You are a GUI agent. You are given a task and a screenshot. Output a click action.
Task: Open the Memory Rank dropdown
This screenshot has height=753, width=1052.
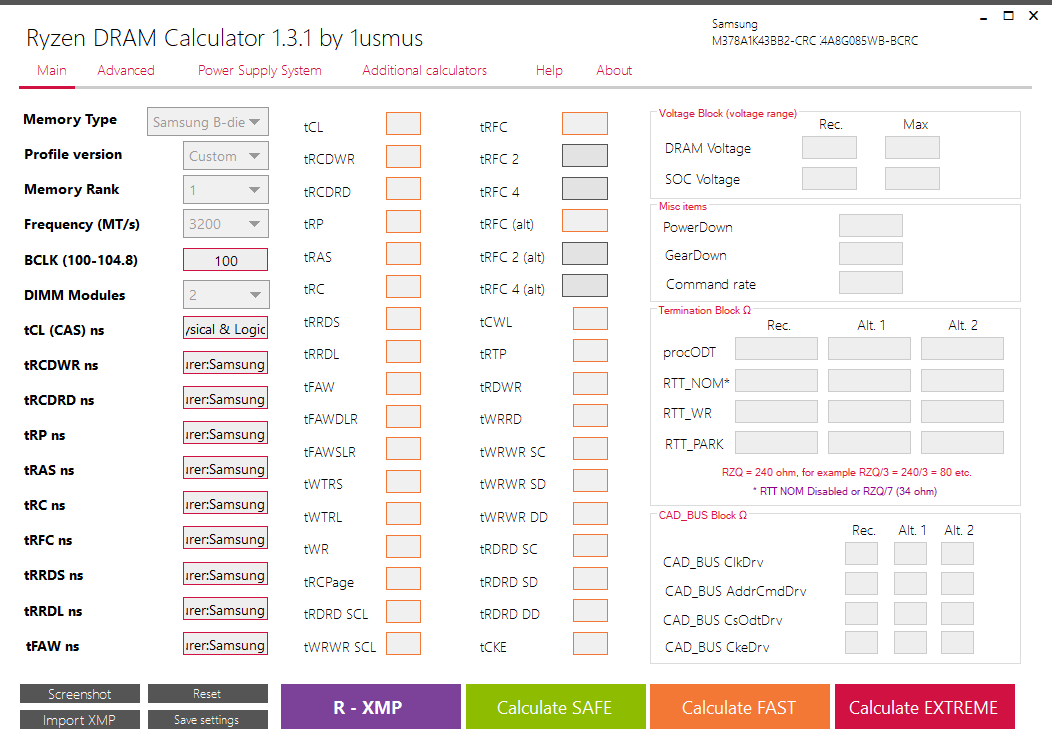[225, 190]
